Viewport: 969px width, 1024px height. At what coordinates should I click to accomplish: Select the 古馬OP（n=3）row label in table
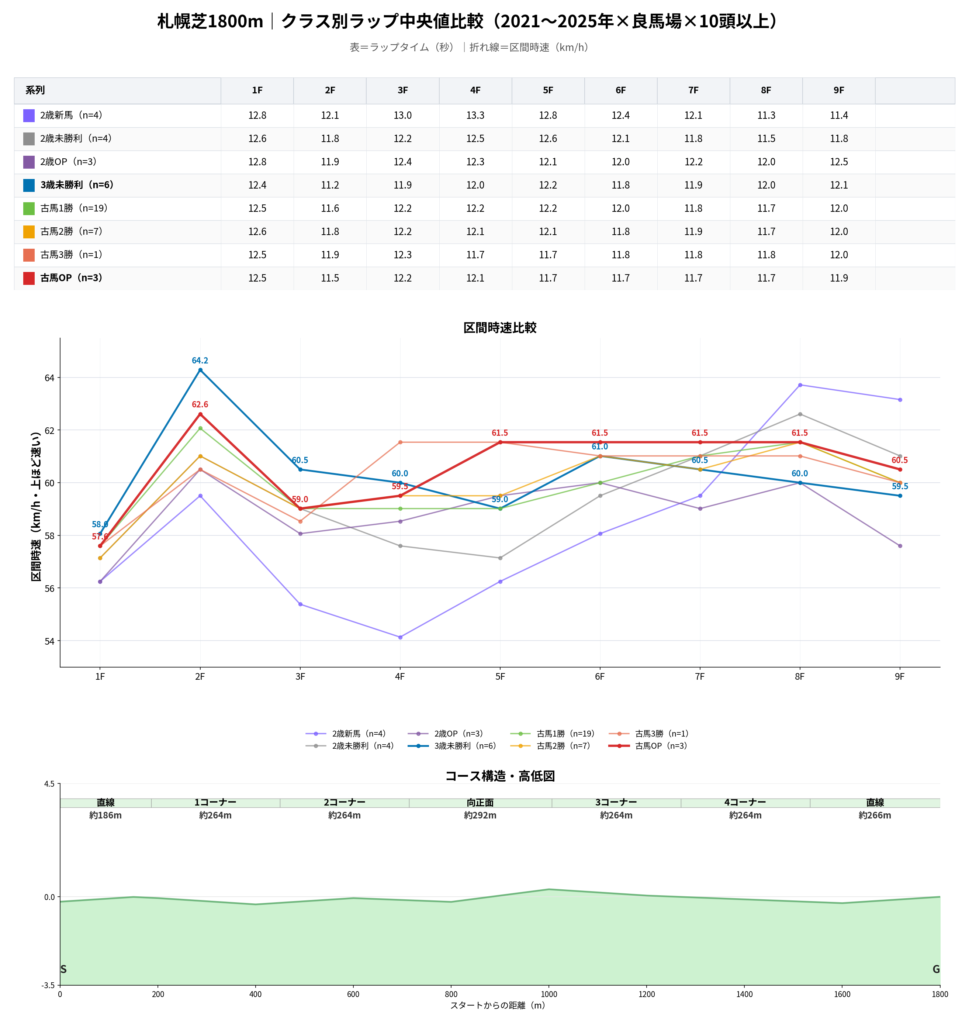point(72,278)
